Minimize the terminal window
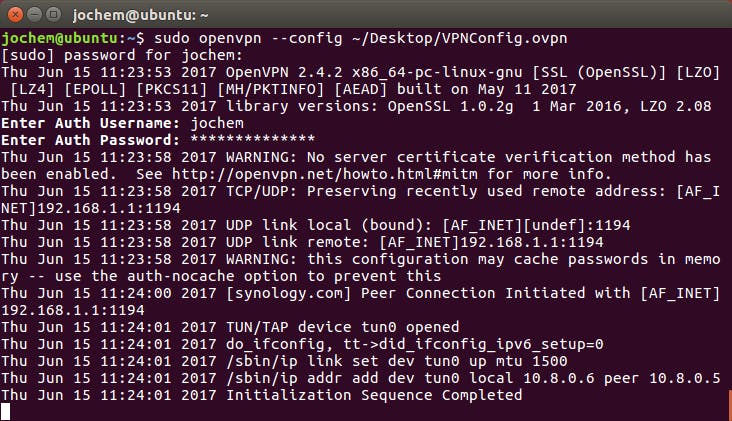 33,16
